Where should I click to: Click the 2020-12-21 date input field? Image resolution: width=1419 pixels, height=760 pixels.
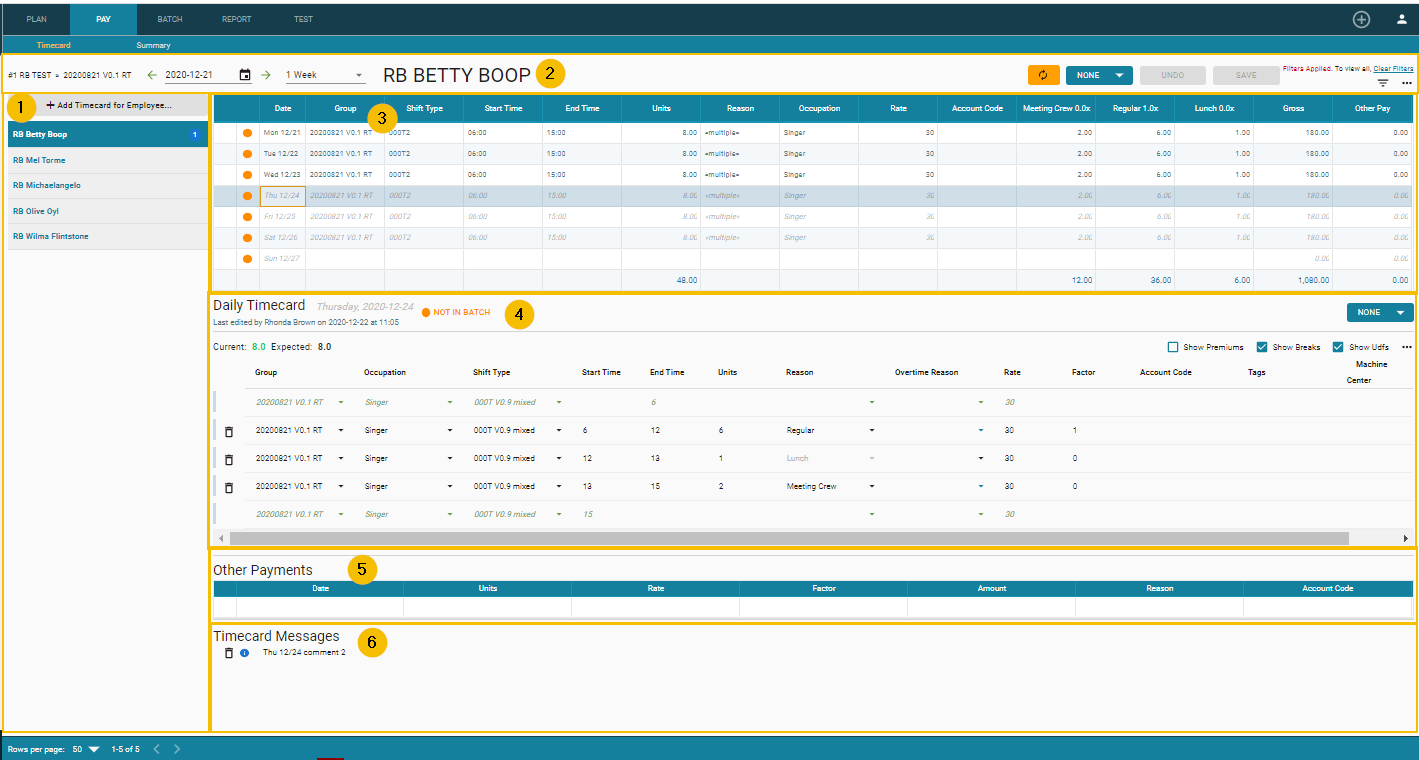200,75
